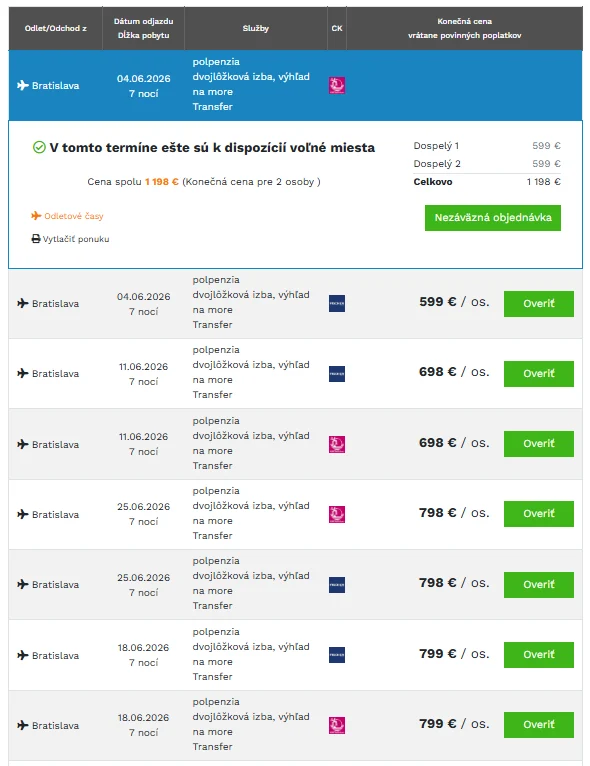590x766 pixels.
Task: Click the orange plane icon beside Odletové časy
Action: pyautogui.click(x=36, y=215)
